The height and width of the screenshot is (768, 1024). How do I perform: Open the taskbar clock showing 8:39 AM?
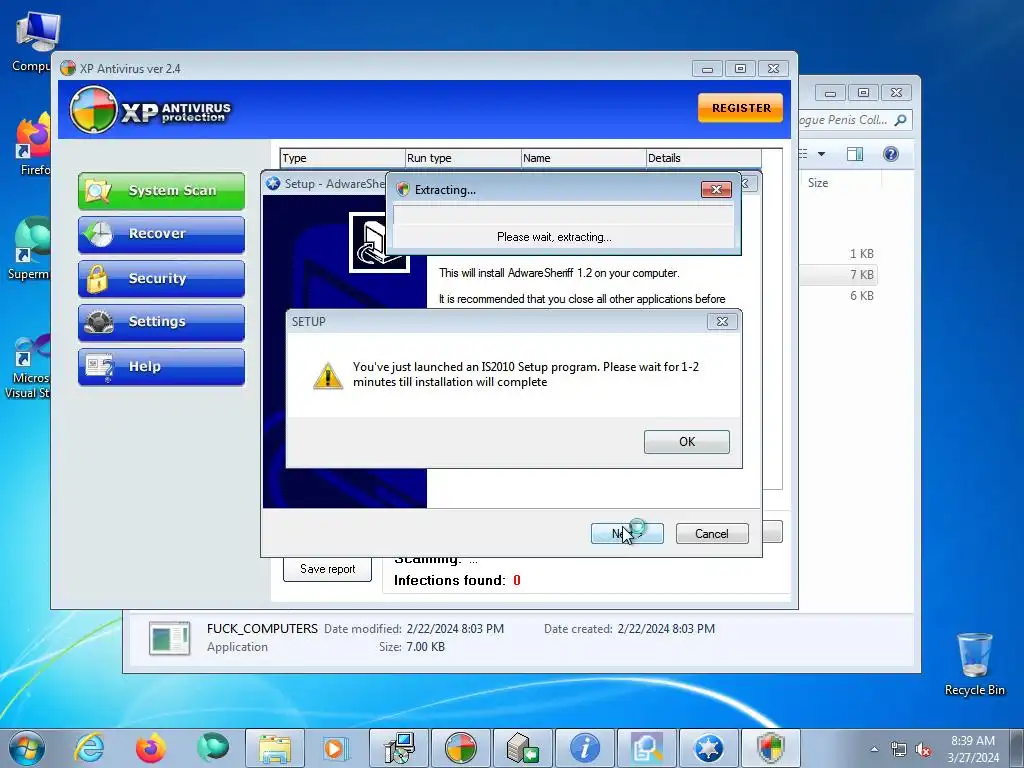point(973,749)
